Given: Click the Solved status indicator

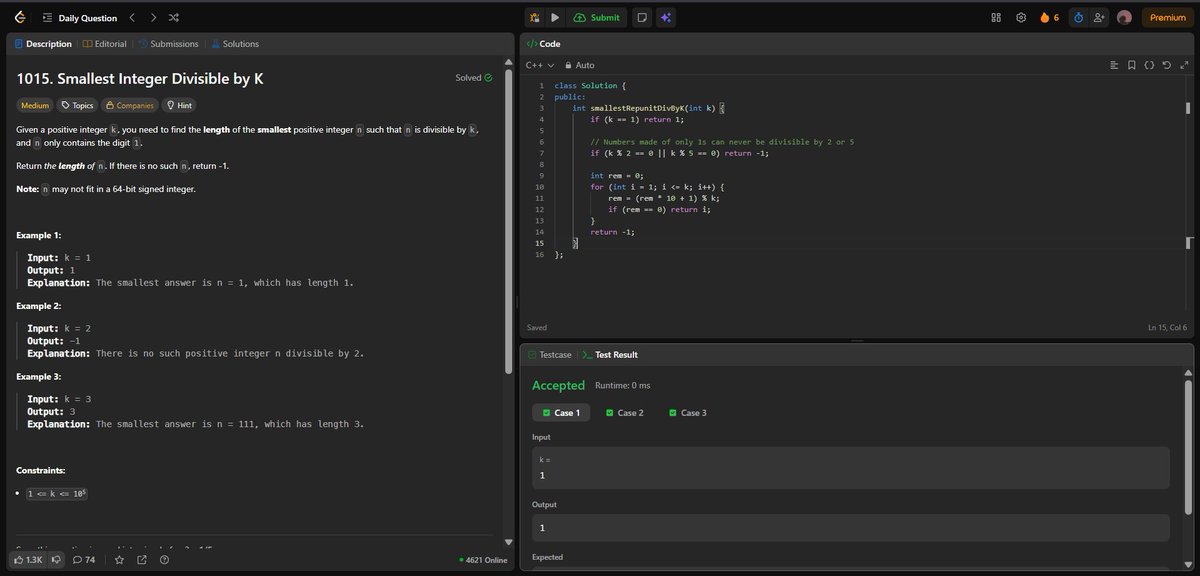Looking at the screenshot, I should pyautogui.click(x=474, y=78).
